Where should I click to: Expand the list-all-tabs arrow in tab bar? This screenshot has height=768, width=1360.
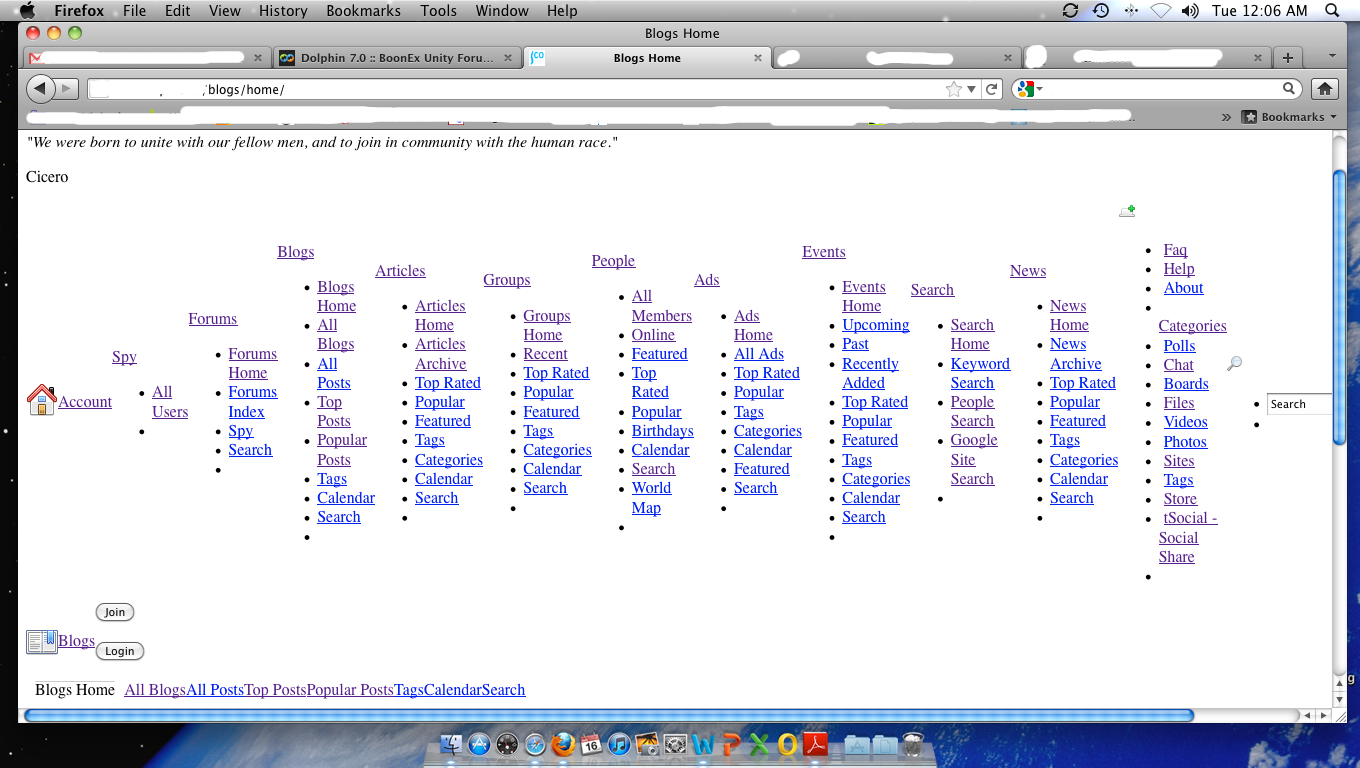coord(1331,57)
